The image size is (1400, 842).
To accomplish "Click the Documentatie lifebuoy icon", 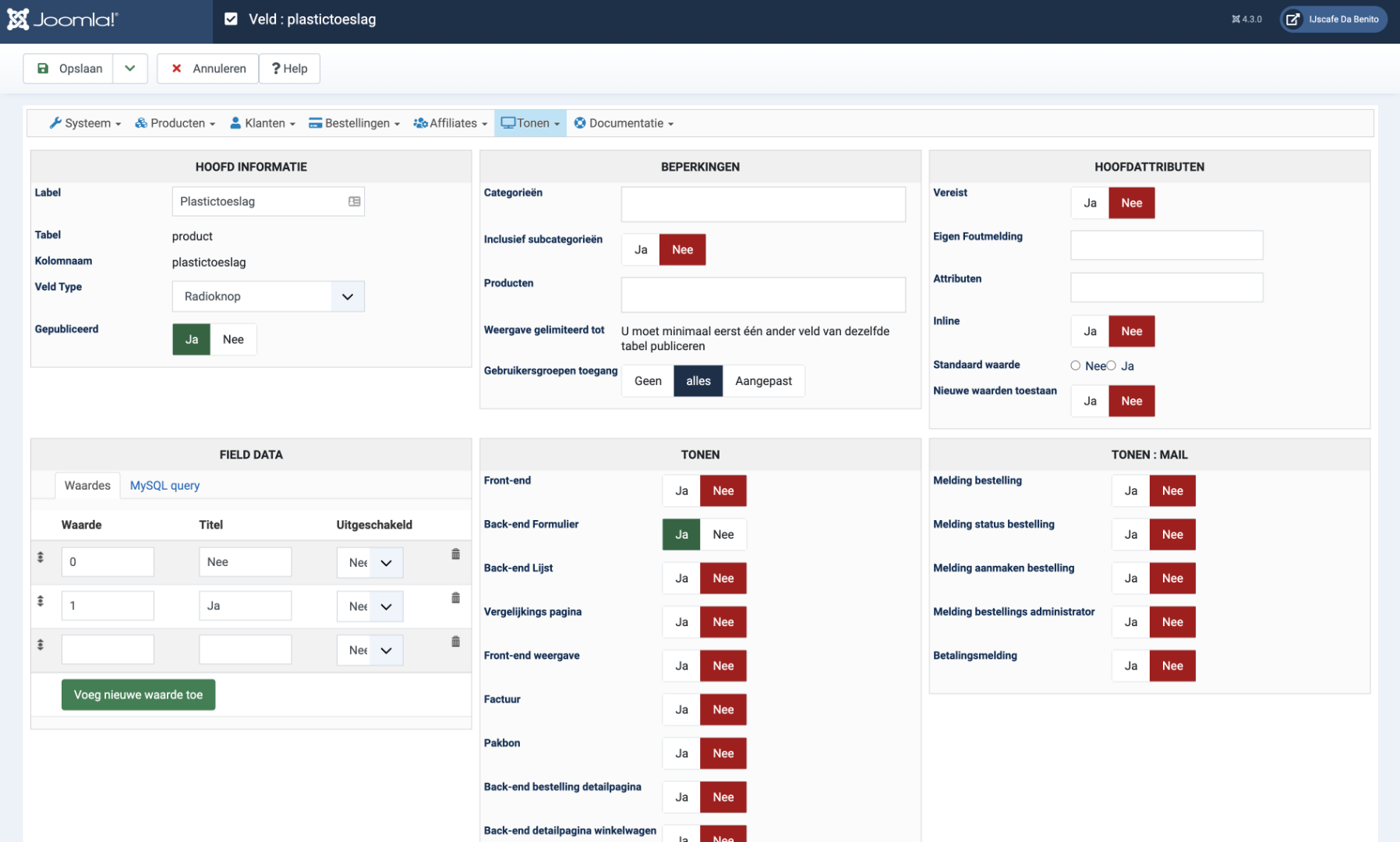I will pos(580,123).
